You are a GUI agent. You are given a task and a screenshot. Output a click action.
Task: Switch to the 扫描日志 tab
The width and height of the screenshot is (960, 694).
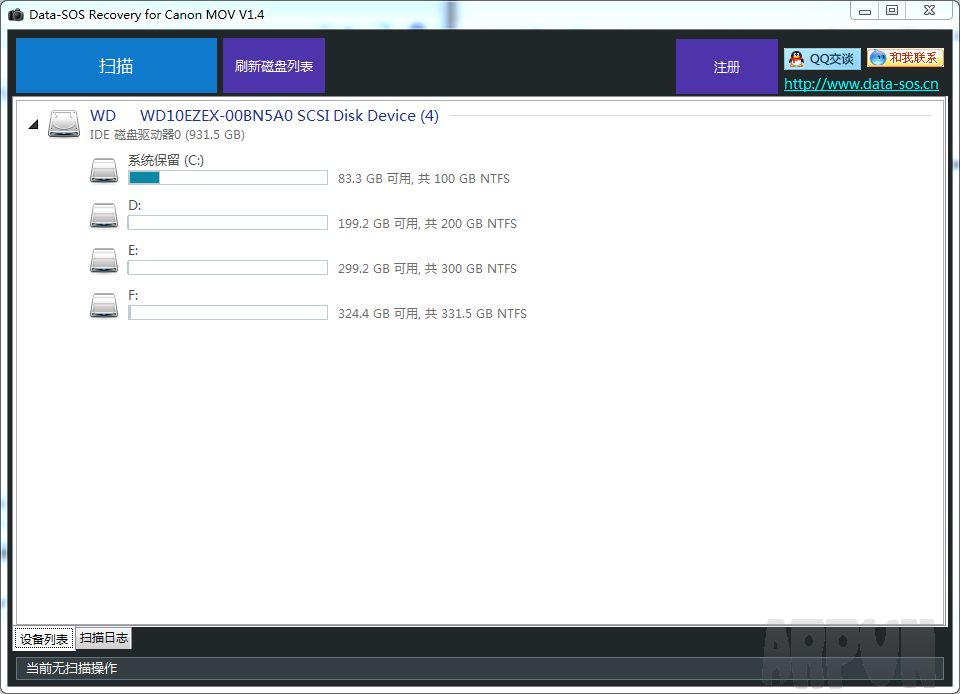pos(104,638)
